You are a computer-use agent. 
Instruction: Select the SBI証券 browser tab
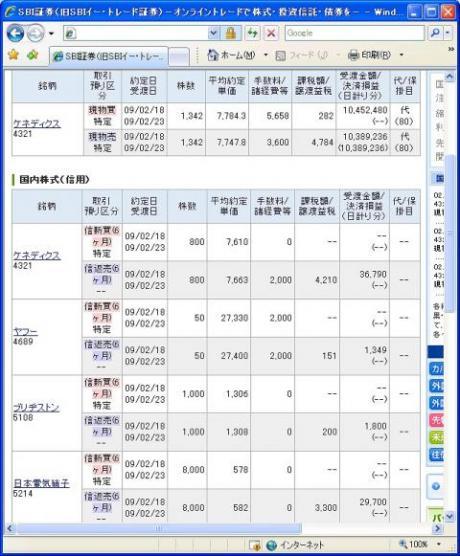(109, 56)
